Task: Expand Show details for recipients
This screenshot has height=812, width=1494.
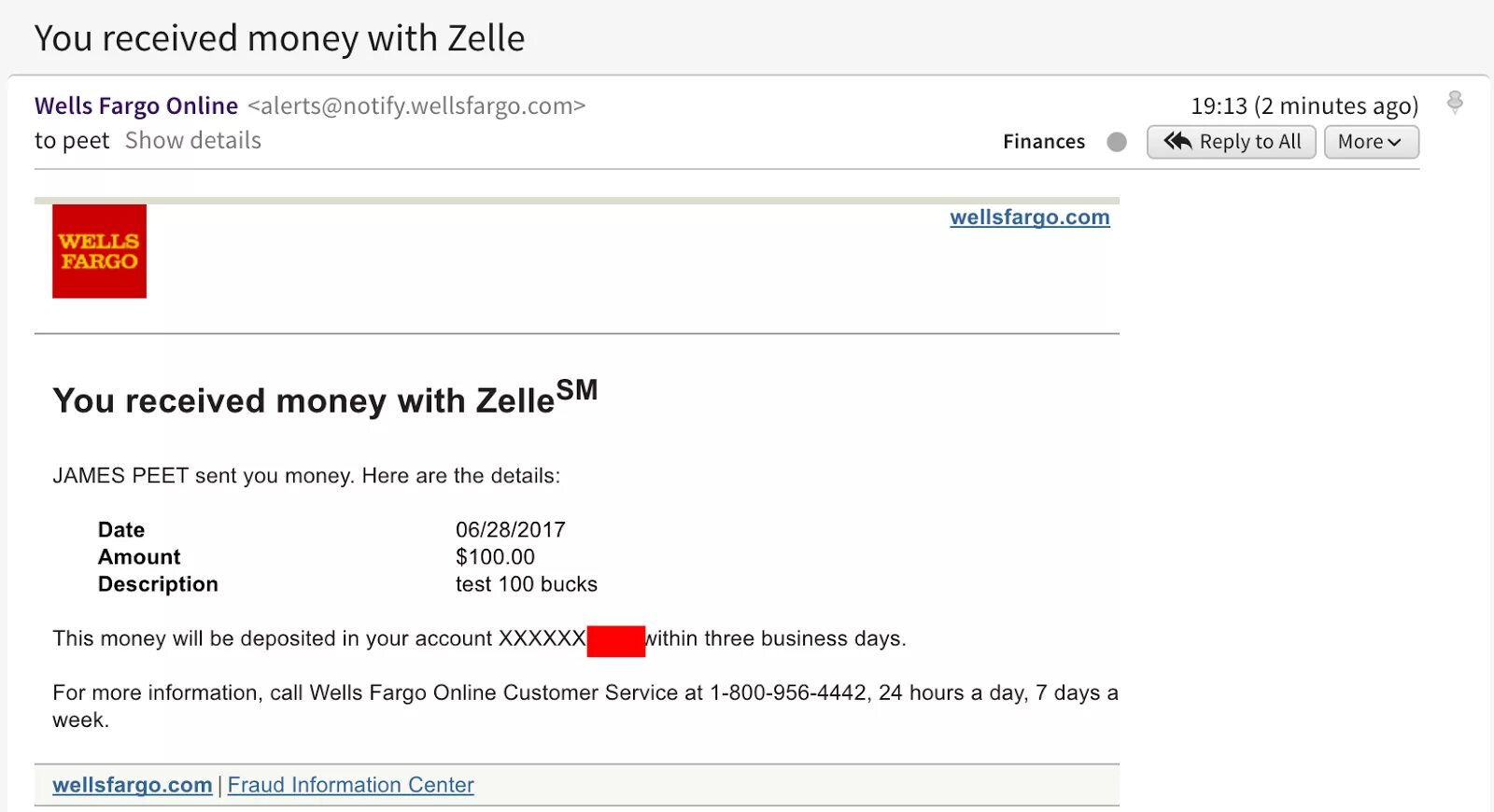Action: coord(193,140)
